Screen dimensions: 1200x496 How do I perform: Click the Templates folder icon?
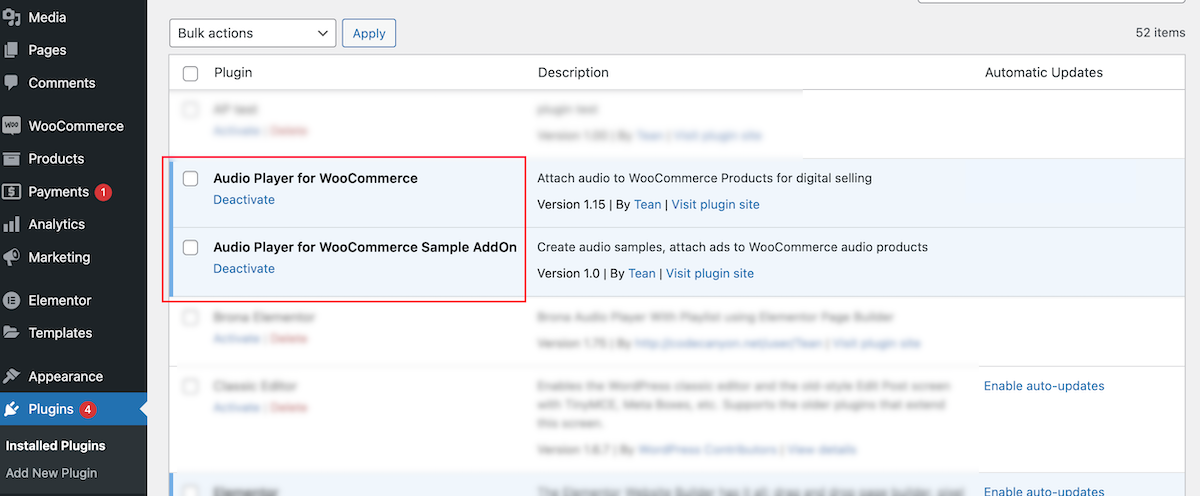click(12, 333)
